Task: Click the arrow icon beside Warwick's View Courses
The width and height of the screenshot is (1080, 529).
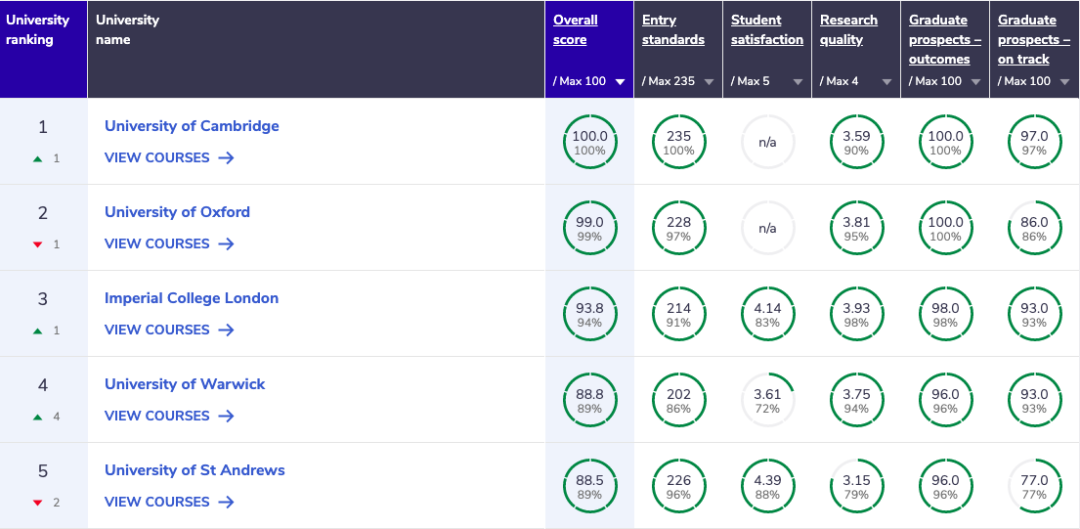Action: tap(226, 416)
